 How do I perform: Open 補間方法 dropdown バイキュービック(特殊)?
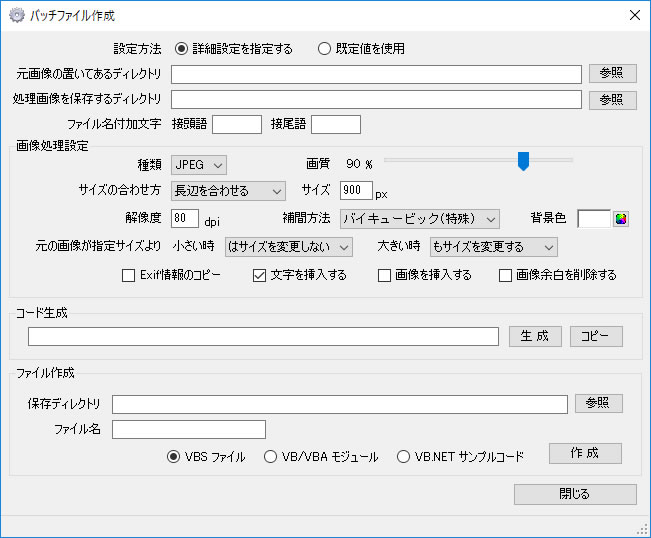click(420, 219)
